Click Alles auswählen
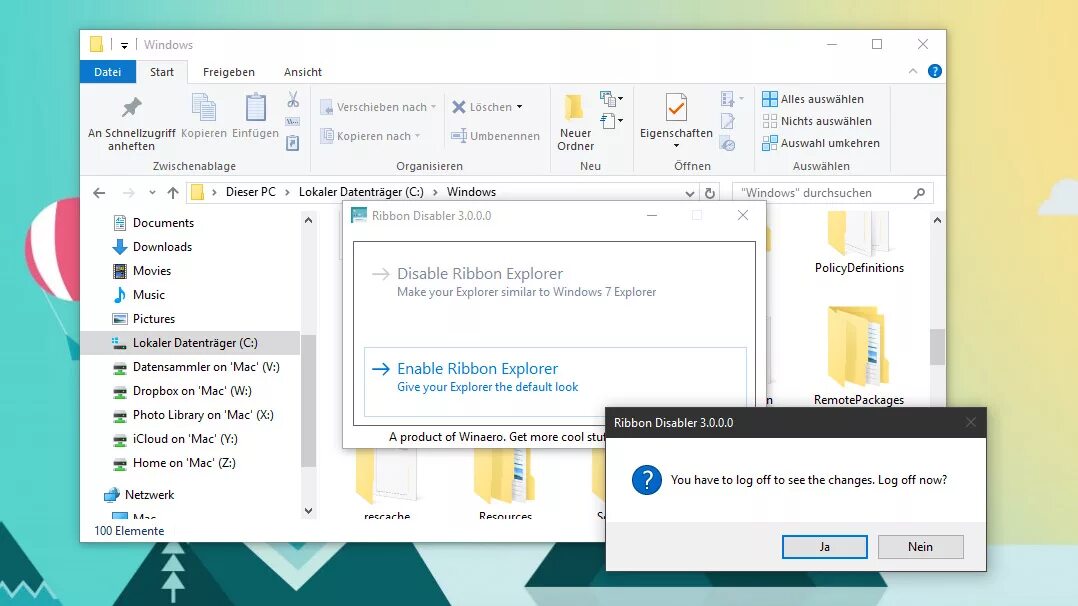Screen dimensions: 1078x606 click(813, 99)
